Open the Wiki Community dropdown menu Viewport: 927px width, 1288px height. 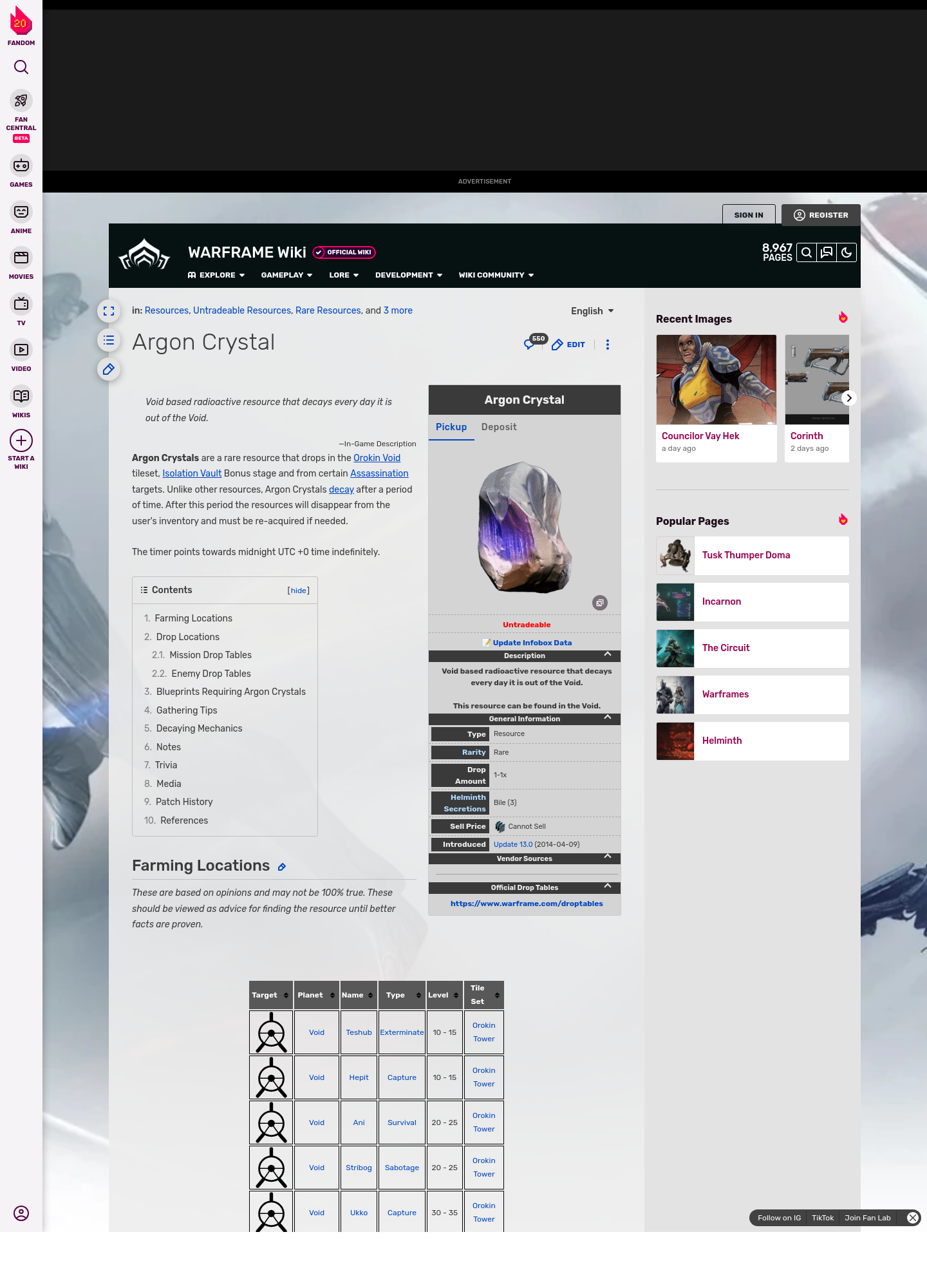tap(496, 275)
